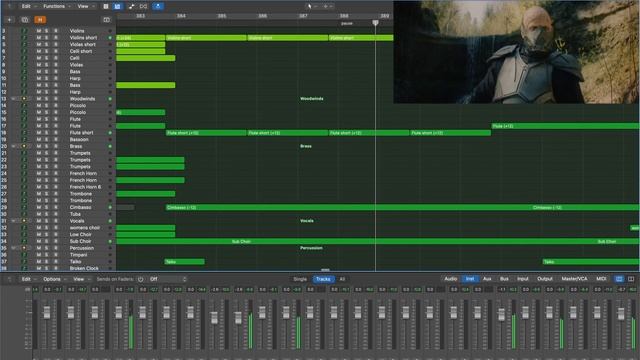Click the Broken Clock track icon
This screenshot has width=640, height=360.
click(x=24, y=268)
